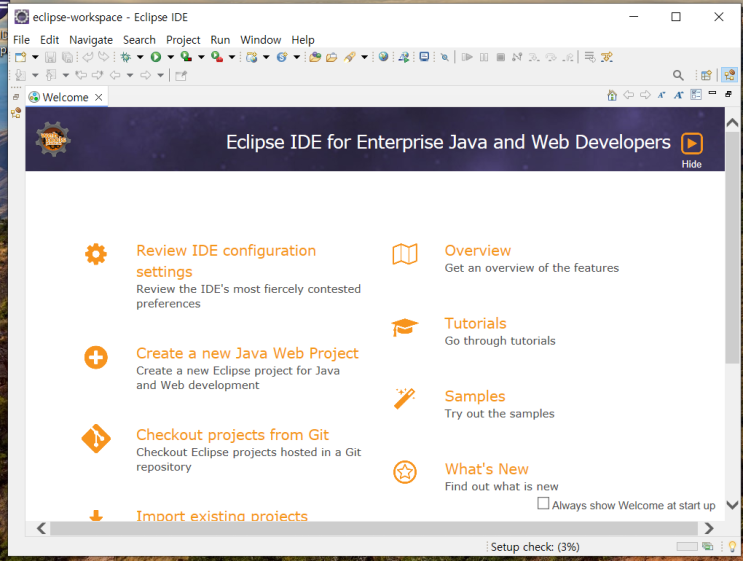Open the Run menu

(x=220, y=40)
